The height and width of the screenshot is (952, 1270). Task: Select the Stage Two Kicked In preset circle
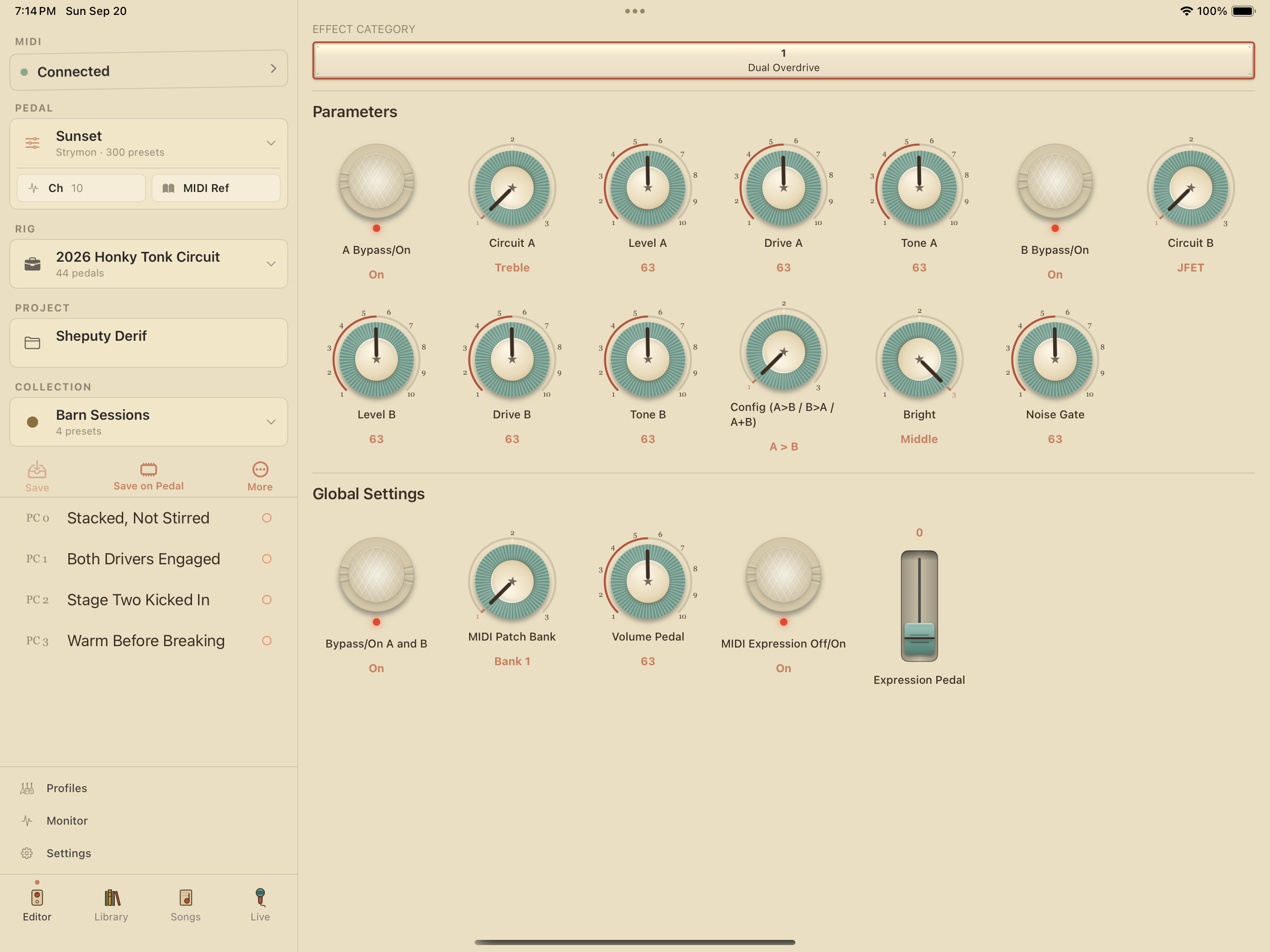266,600
